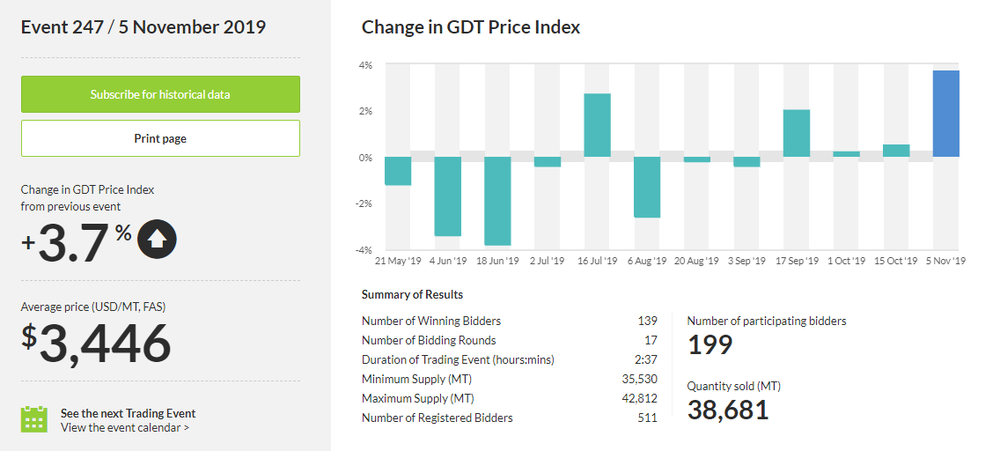Open the View the event calendar link
The width and height of the screenshot is (1000, 451).
tap(125, 427)
